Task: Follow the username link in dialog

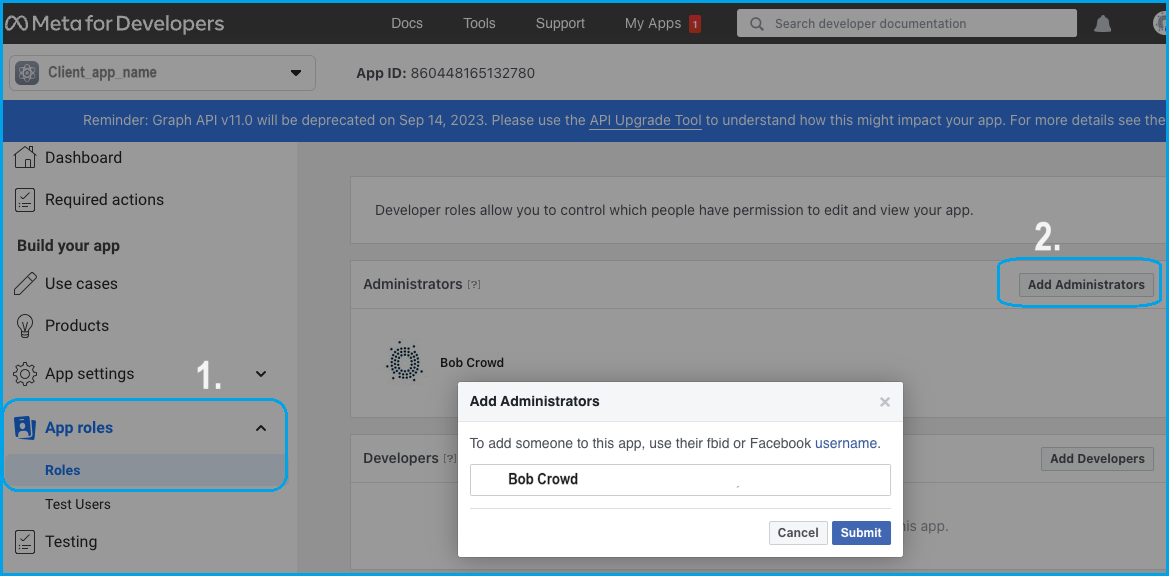Action: [x=846, y=443]
